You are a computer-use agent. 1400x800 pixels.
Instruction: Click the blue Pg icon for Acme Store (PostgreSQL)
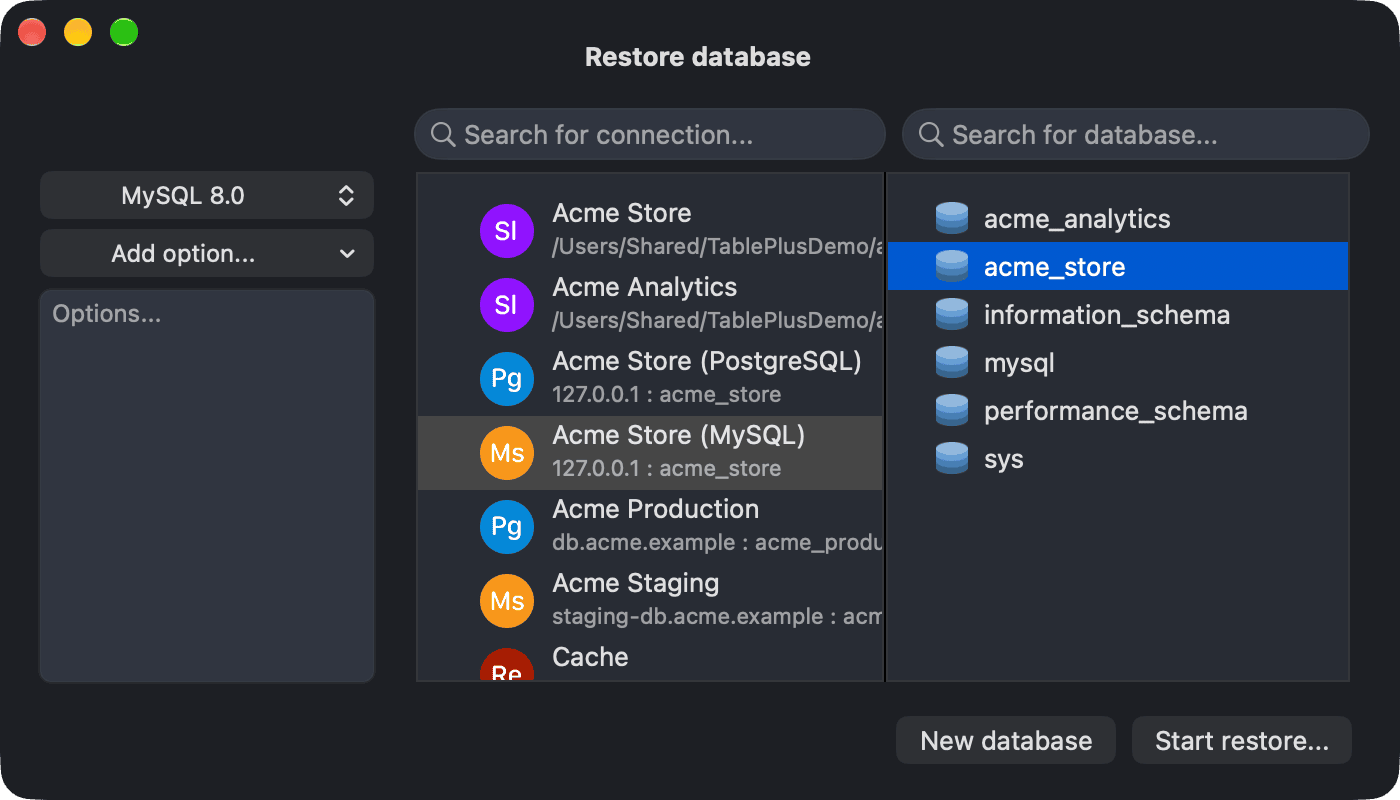click(506, 379)
